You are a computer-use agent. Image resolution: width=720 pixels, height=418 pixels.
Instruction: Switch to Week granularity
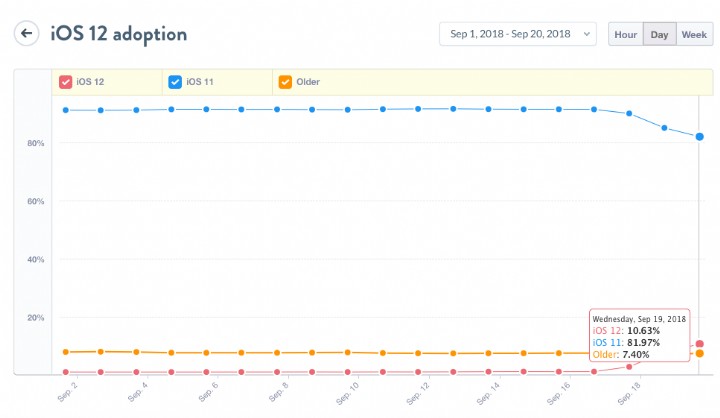click(x=694, y=34)
